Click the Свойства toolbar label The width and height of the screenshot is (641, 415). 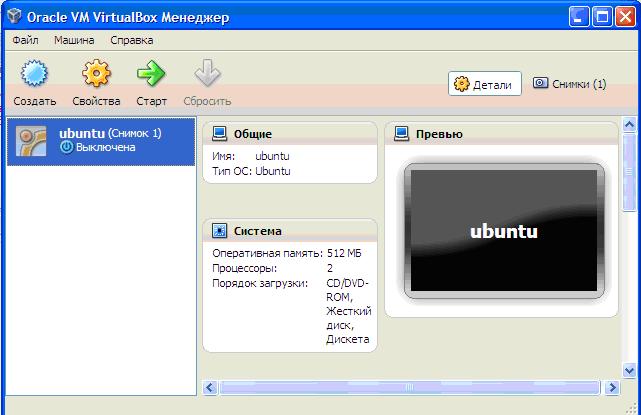[x=96, y=101]
